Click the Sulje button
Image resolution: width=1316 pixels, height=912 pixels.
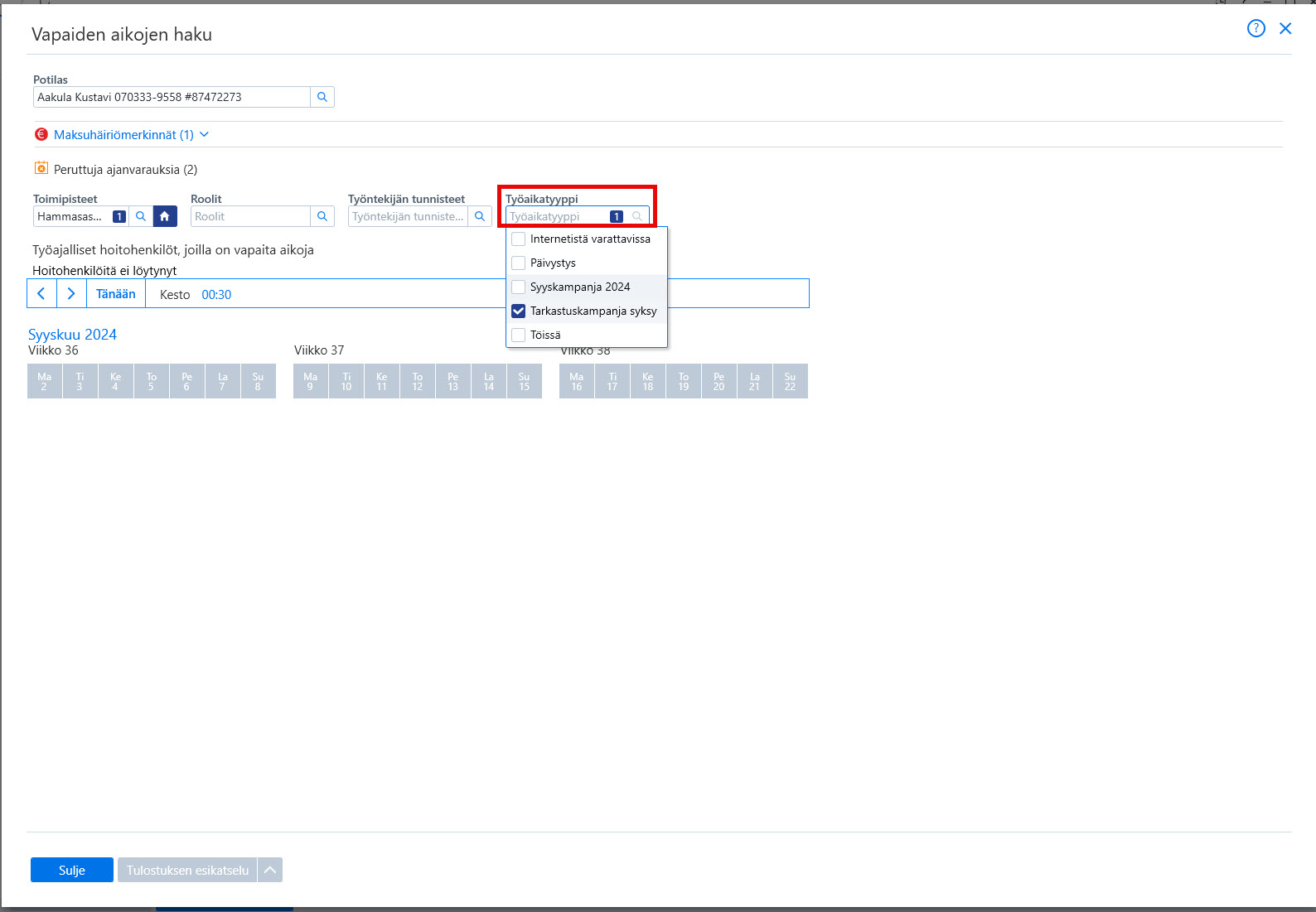(72, 870)
